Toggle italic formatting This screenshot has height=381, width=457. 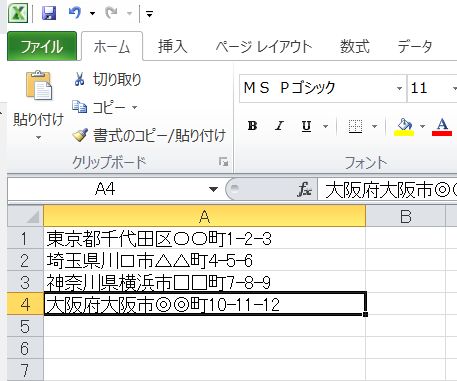279,126
